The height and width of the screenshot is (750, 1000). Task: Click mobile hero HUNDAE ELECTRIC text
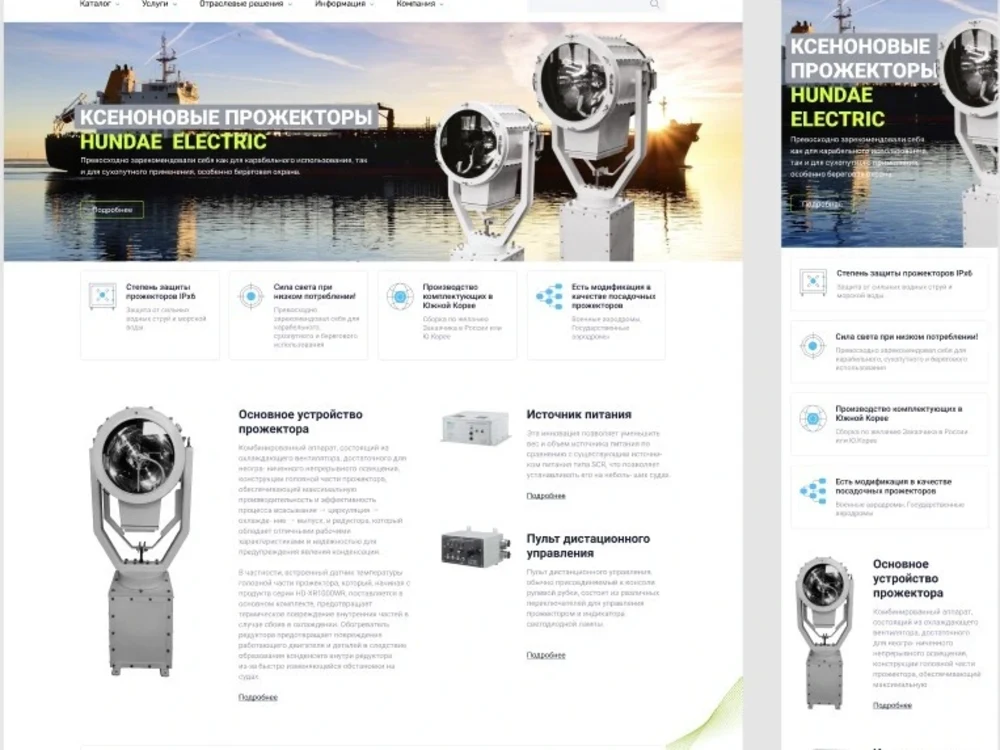[x=838, y=107]
